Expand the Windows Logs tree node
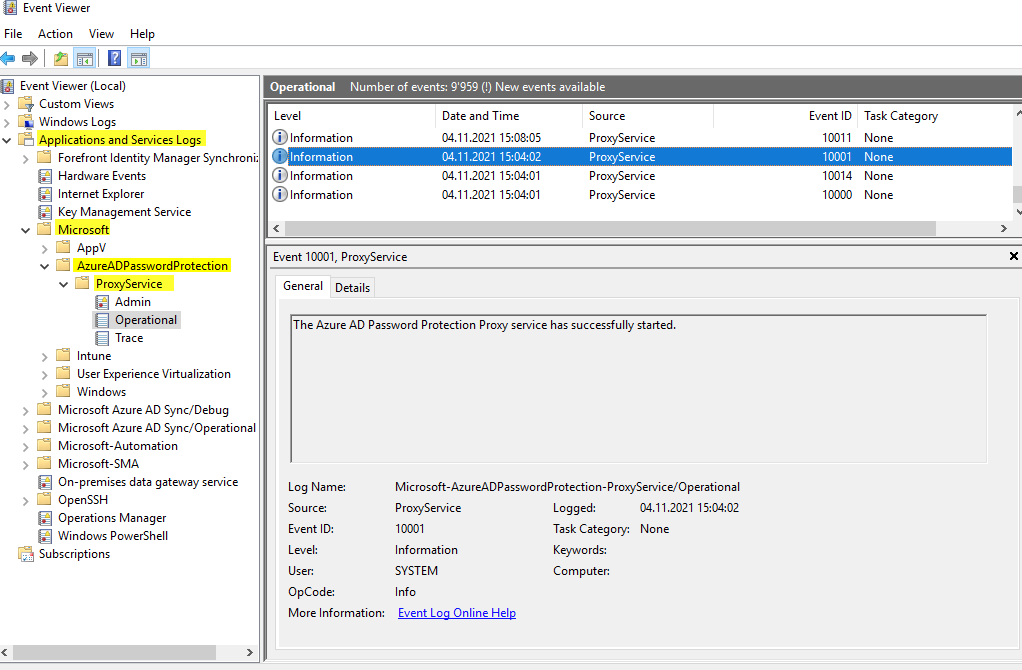The image size is (1022, 670). click(7, 123)
